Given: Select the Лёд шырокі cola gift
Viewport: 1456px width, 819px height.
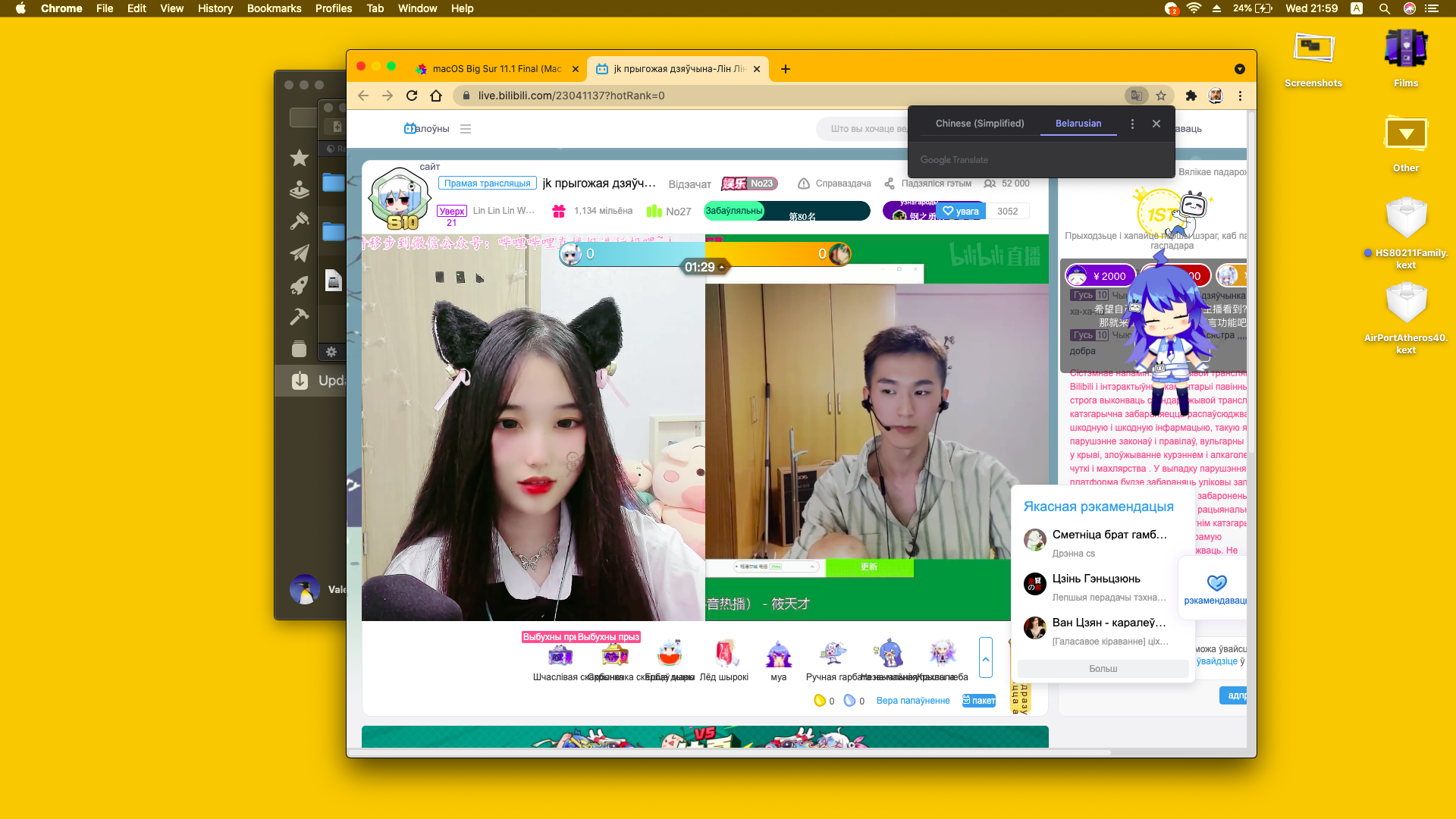Looking at the screenshot, I should [x=726, y=654].
